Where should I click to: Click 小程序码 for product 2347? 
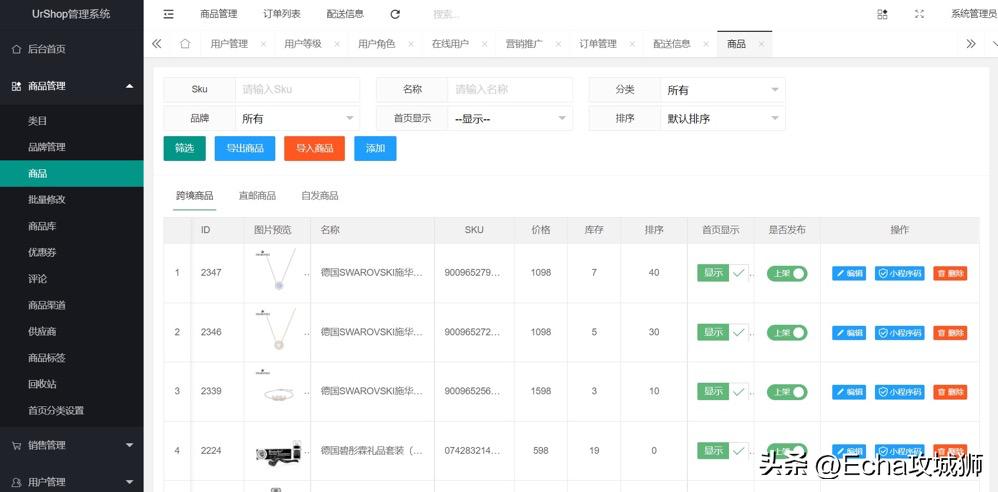[899, 273]
